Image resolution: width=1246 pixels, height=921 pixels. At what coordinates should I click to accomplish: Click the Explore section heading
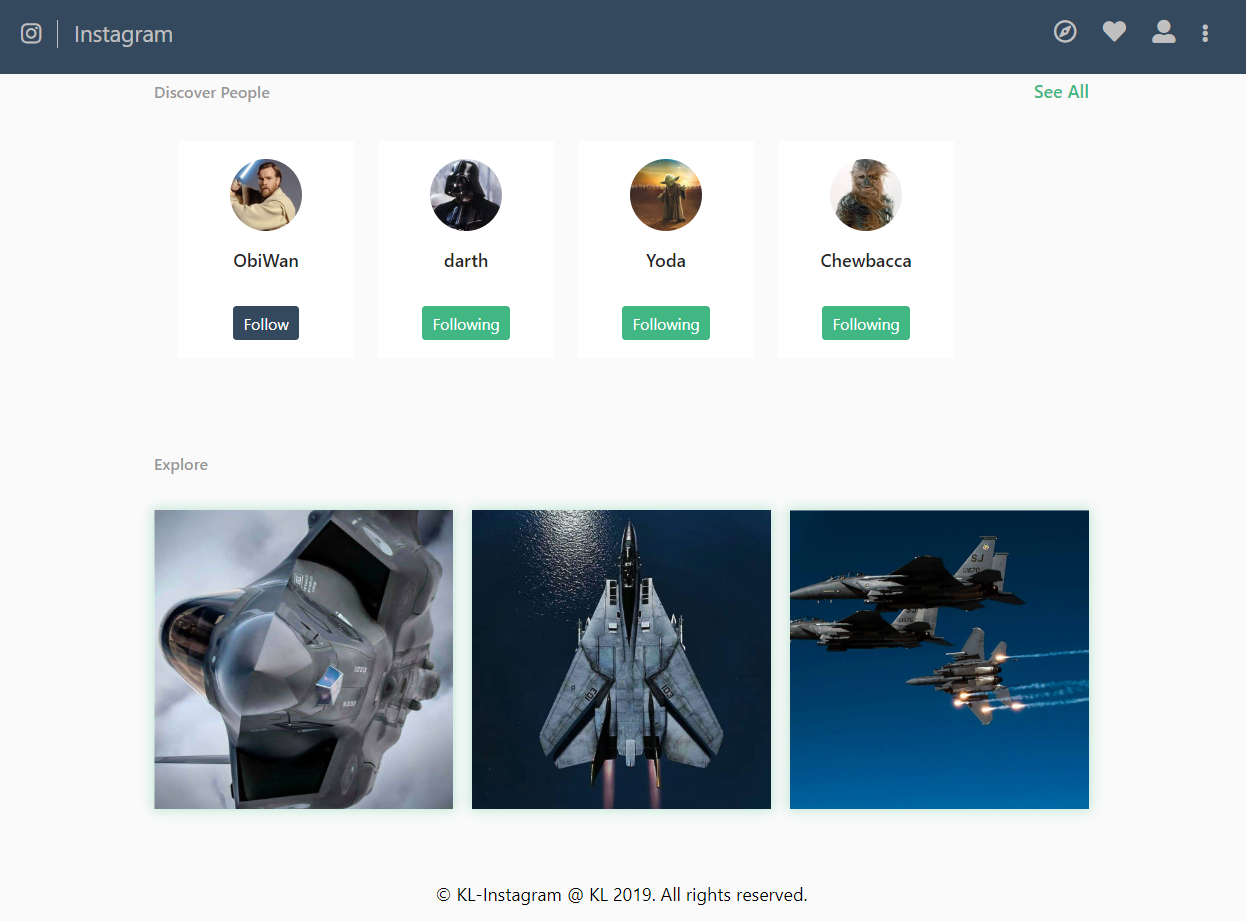pos(181,465)
